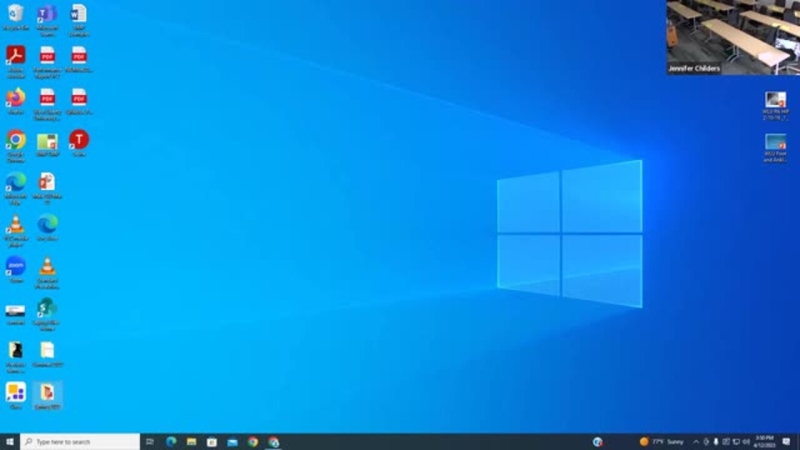Open the Recycle Bin desktop icon
This screenshot has height=450, width=800.
[15, 14]
